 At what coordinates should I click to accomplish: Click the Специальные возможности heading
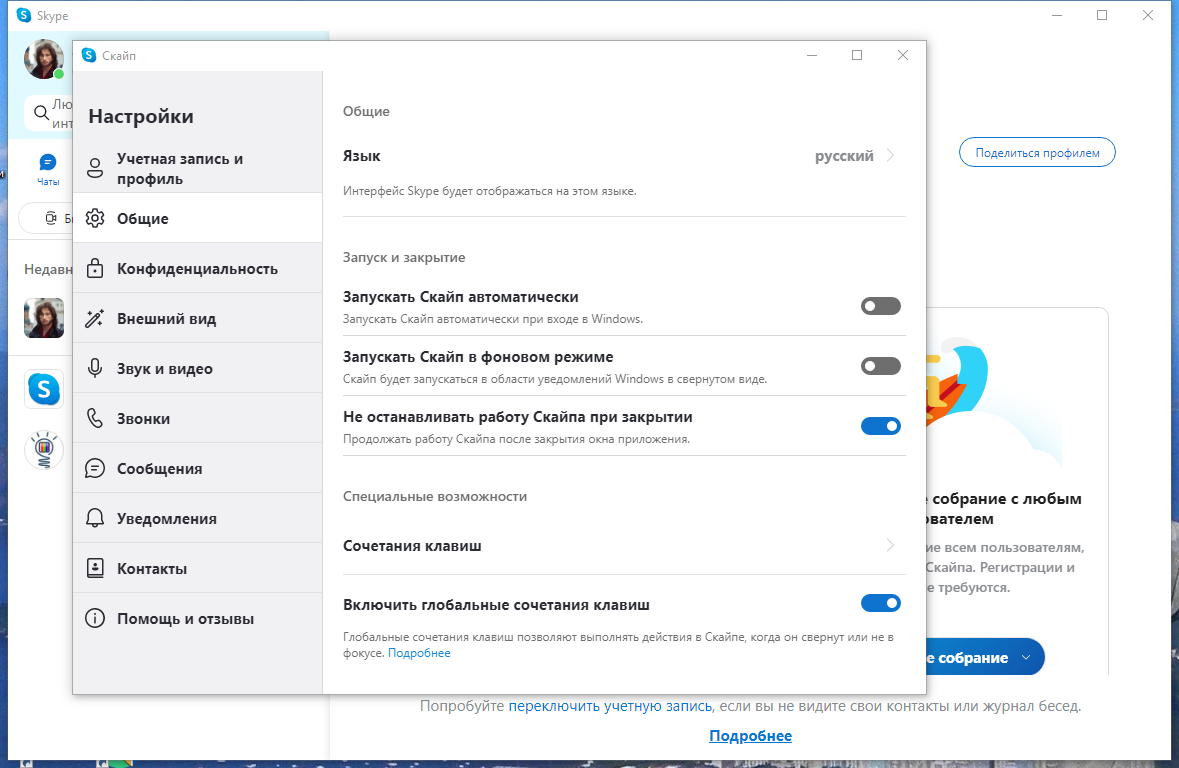[435, 496]
